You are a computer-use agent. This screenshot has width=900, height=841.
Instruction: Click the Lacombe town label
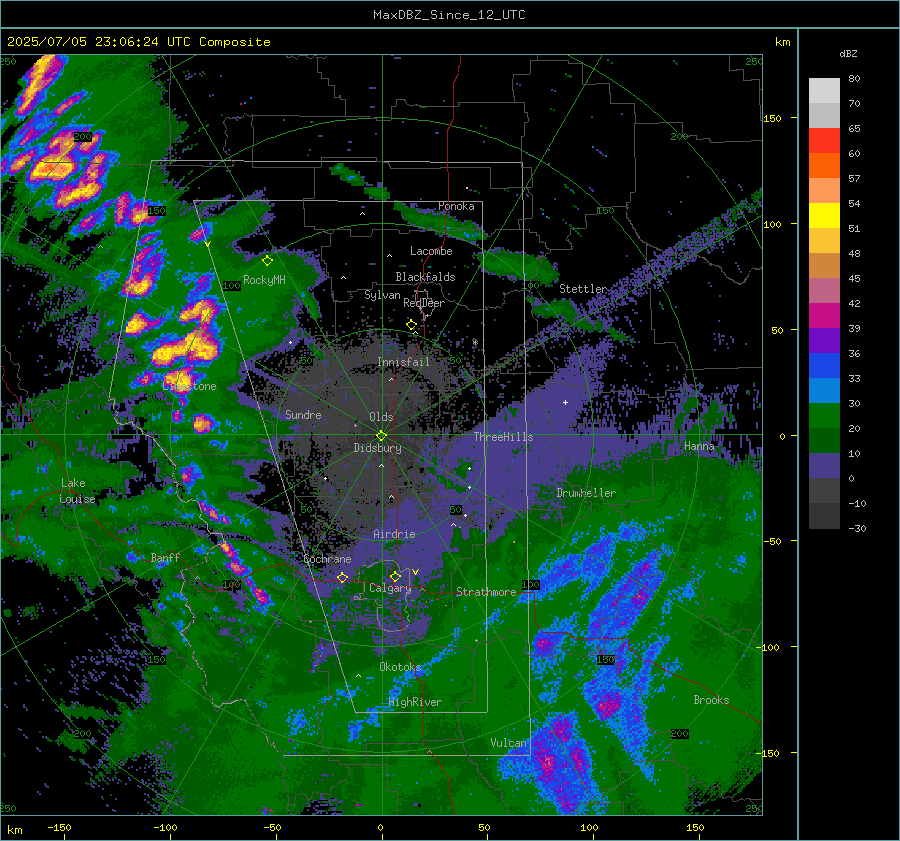pos(431,251)
